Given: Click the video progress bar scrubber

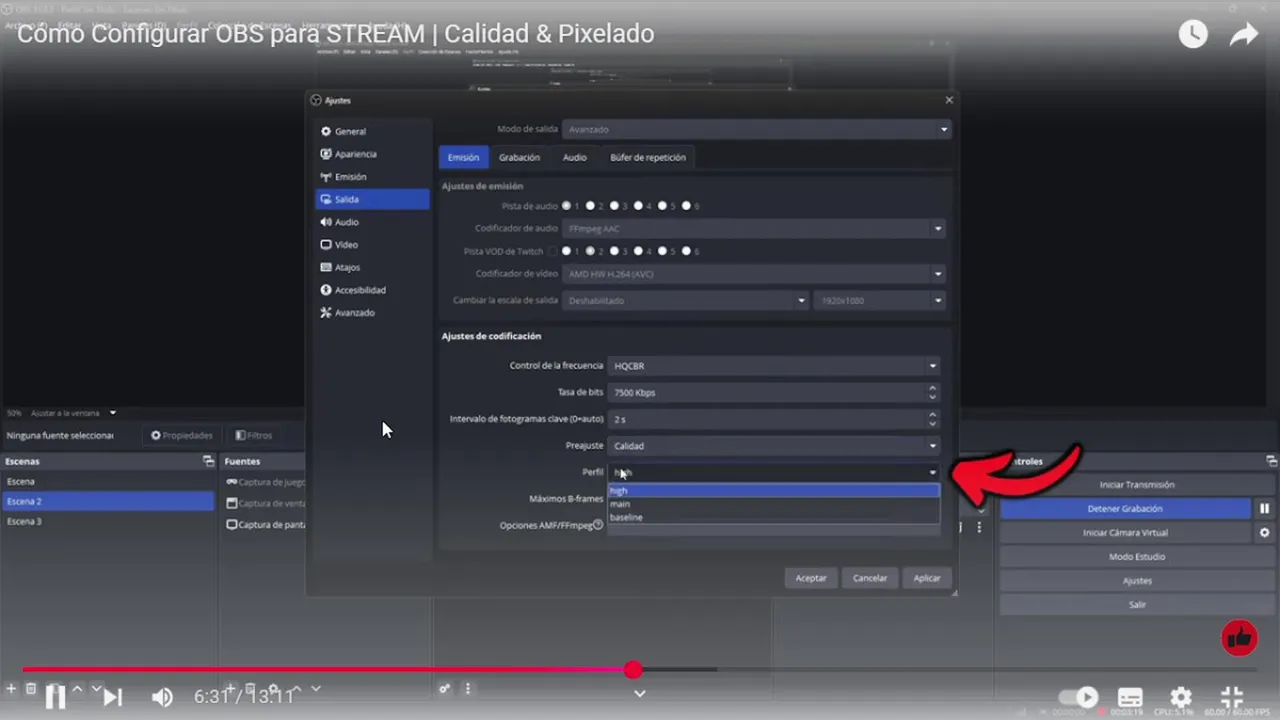Looking at the screenshot, I should [633, 670].
